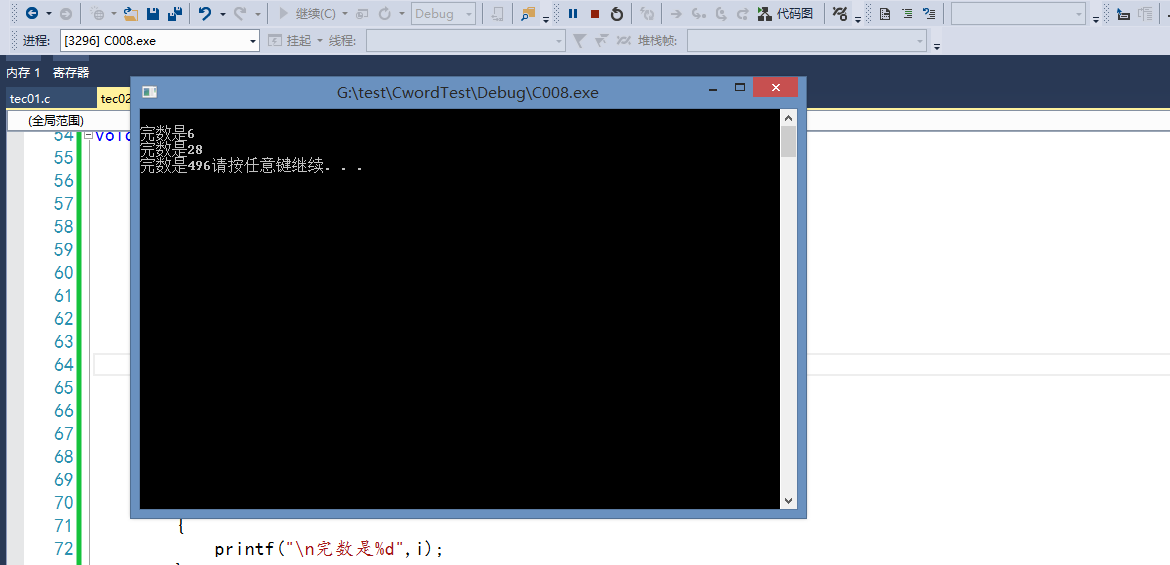Save current file with floppy icon
The height and width of the screenshot is (565, 1170).
[x=153, y=13]
